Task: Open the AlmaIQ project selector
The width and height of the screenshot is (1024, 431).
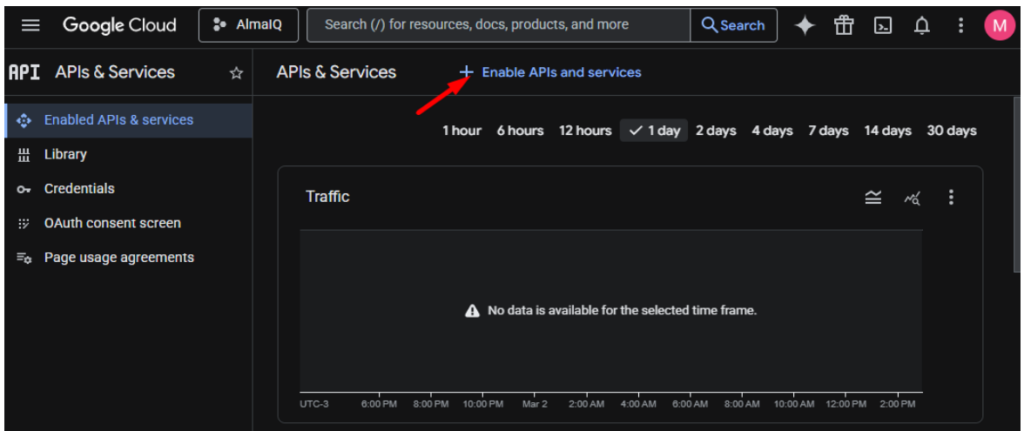Action: (x=248, y=25)
